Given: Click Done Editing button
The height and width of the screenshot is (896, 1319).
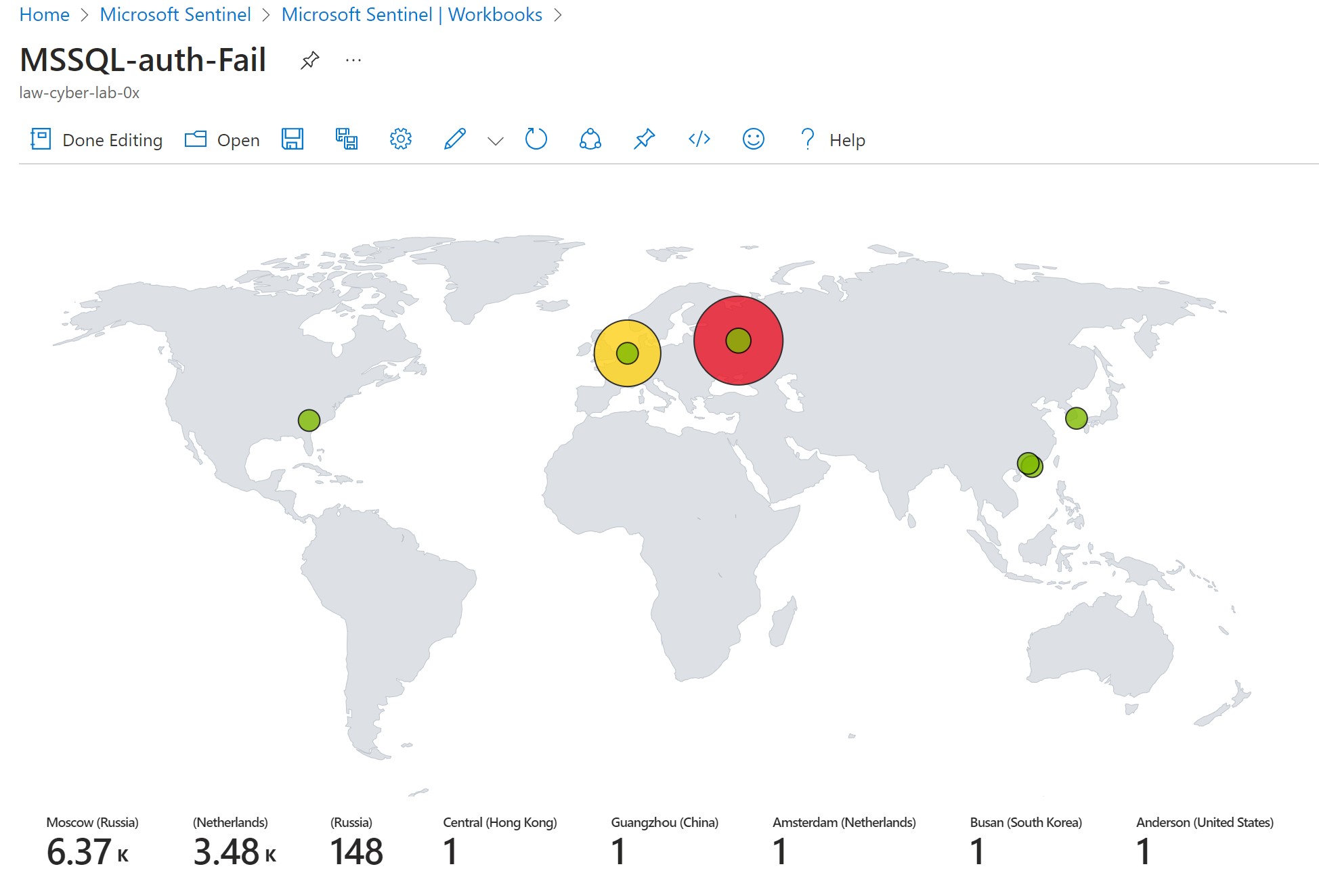Looking at the screenshot, I should click(x=97, y=140).
